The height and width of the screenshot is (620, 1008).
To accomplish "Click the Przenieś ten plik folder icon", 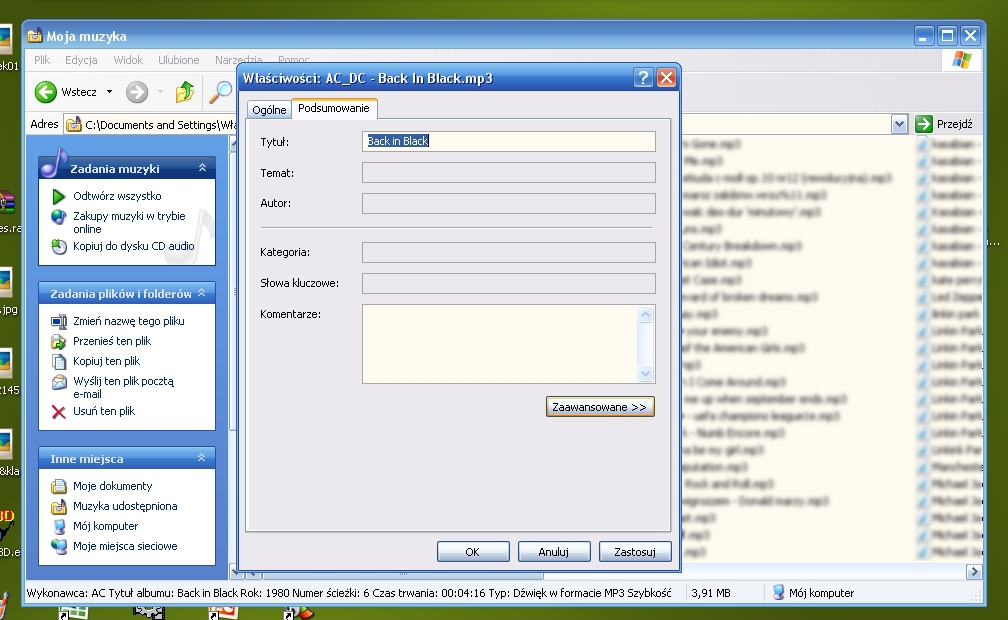I will click(58, 341).
